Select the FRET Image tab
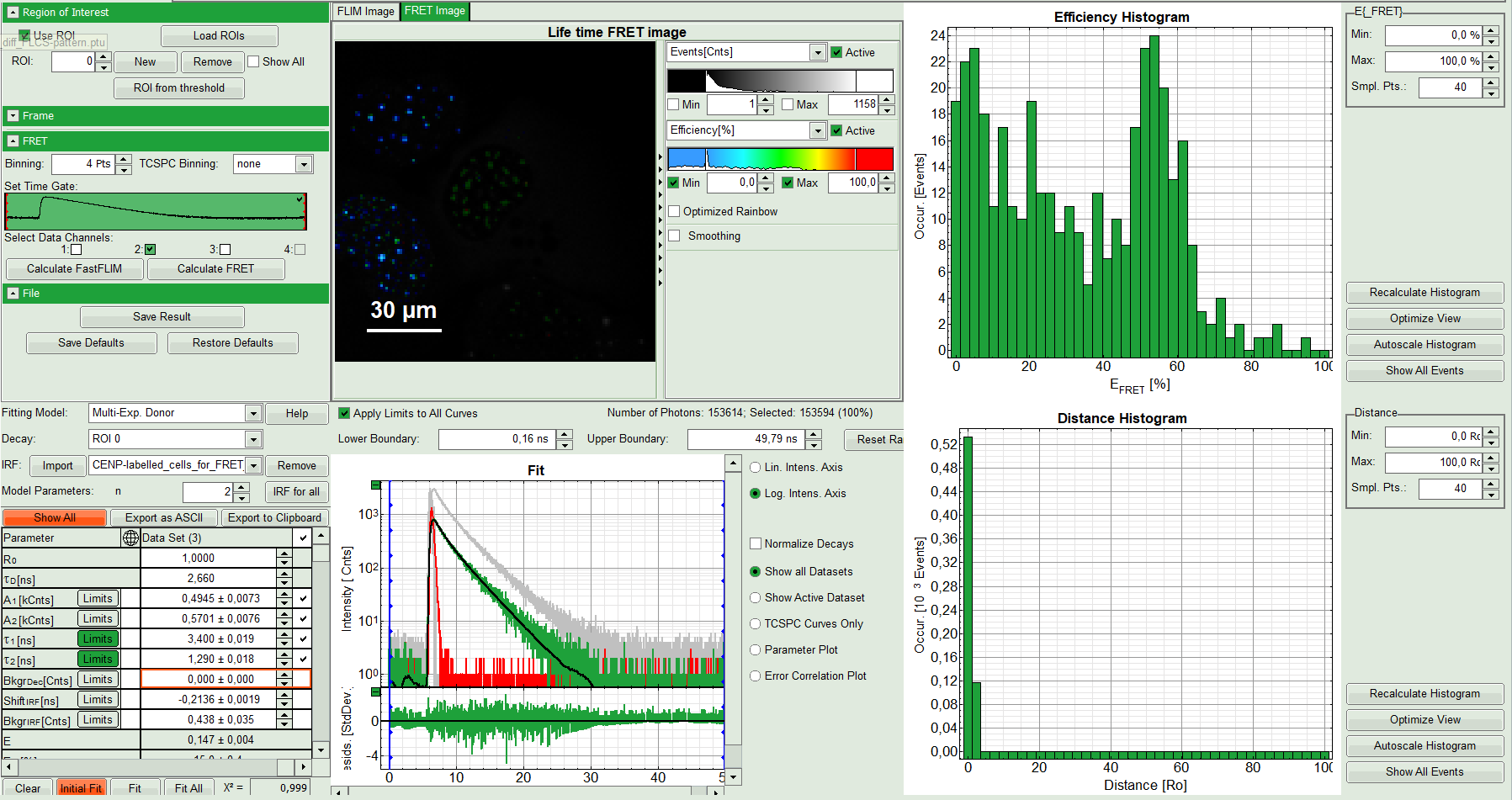1512x800 pixels. (x=434, y=11)
